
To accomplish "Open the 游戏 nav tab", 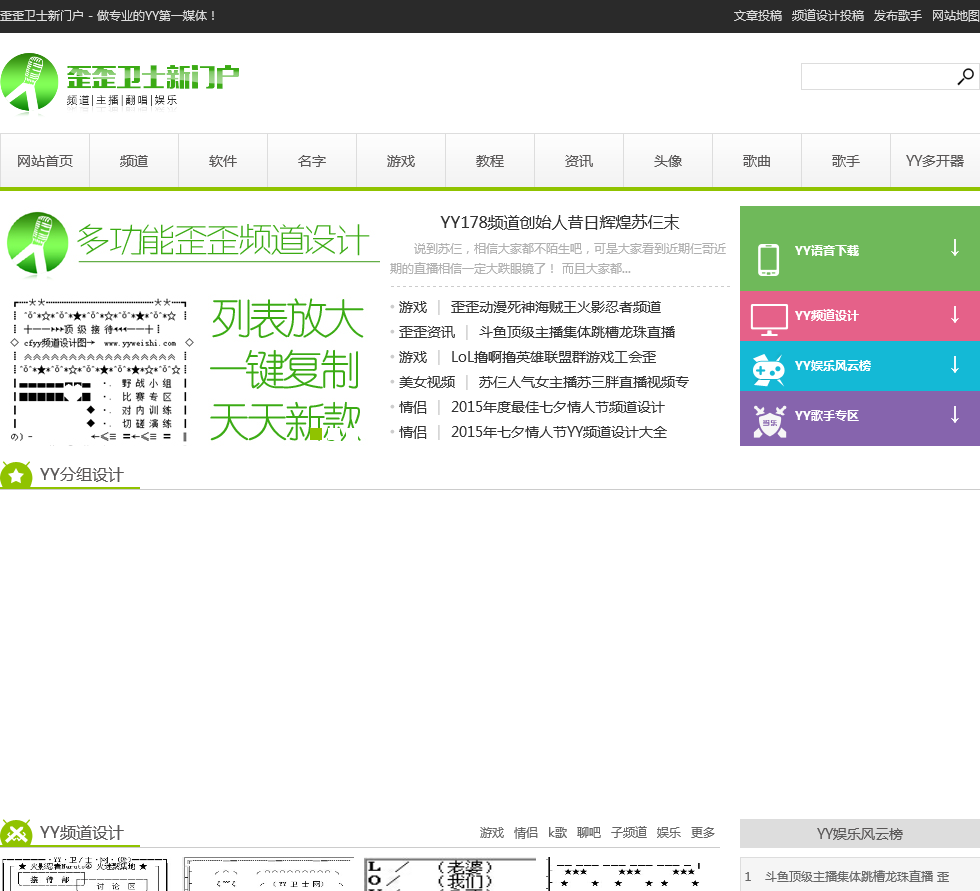I will [401, 161].
